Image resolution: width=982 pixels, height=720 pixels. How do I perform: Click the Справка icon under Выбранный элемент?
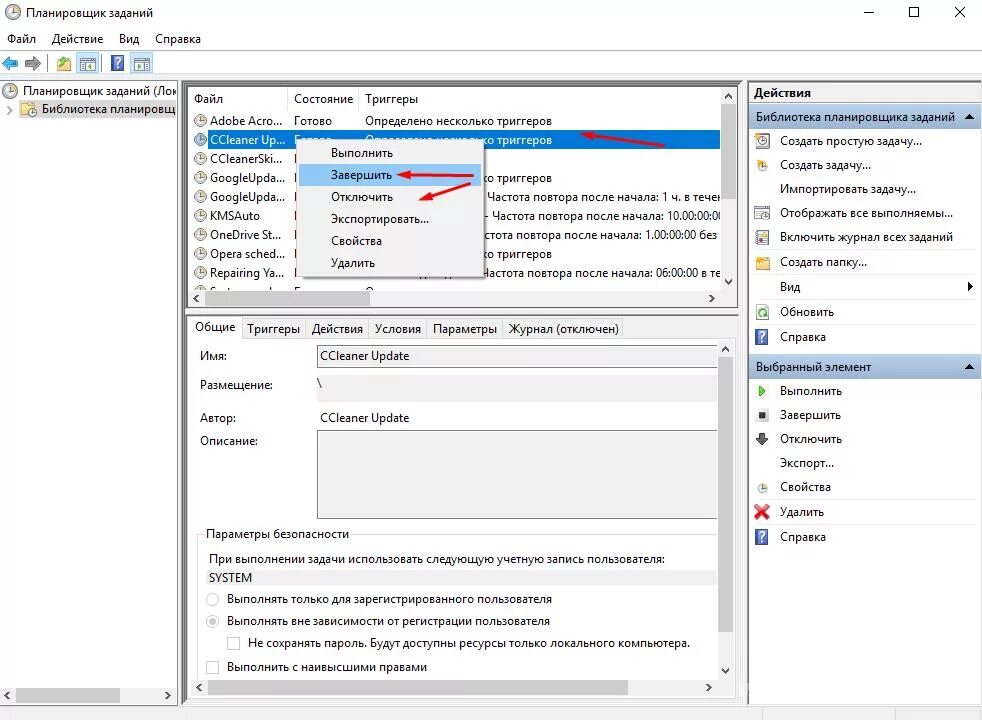(x=762, y=537)
